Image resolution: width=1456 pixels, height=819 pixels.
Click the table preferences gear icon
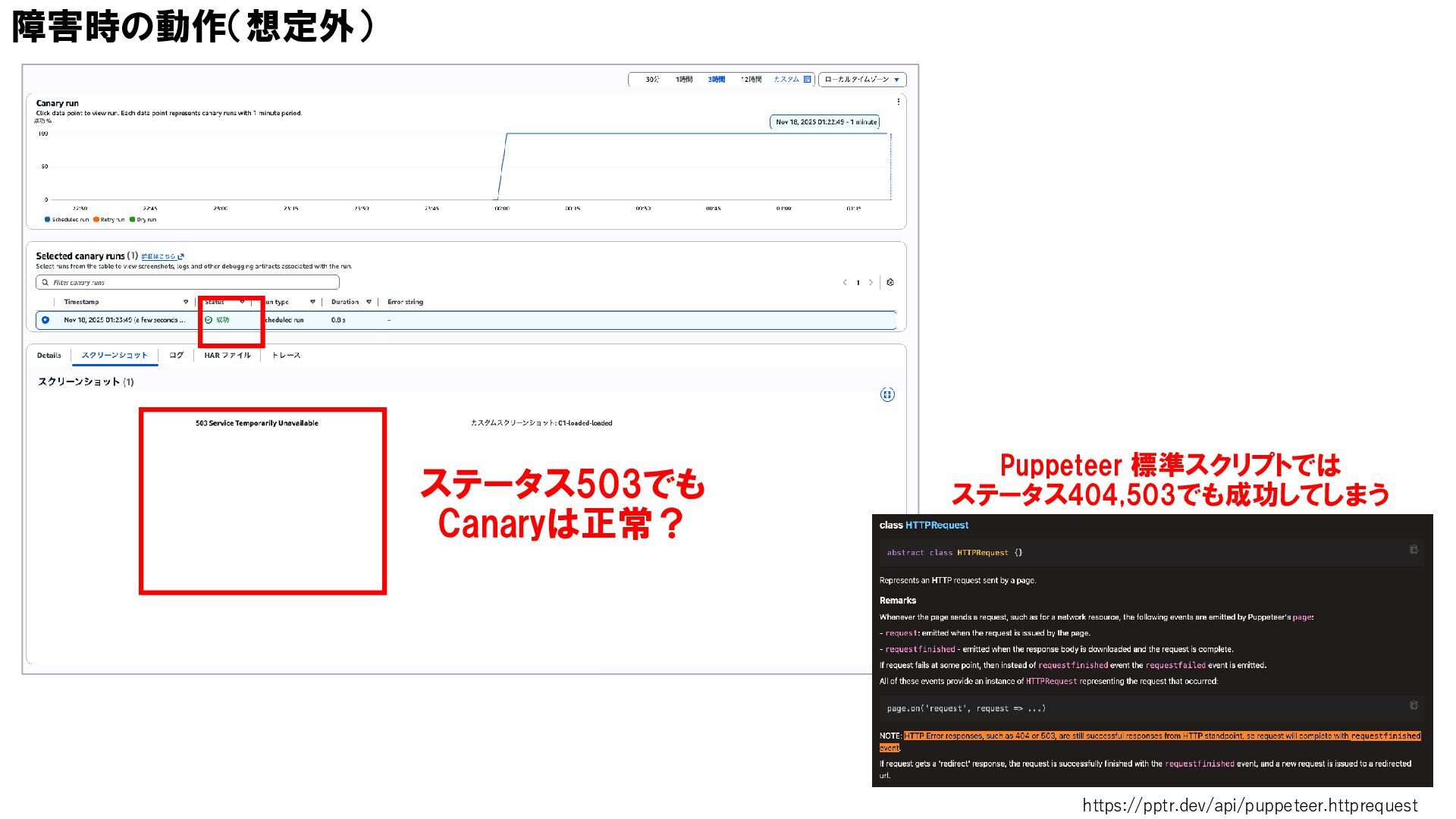pos(890,282)
